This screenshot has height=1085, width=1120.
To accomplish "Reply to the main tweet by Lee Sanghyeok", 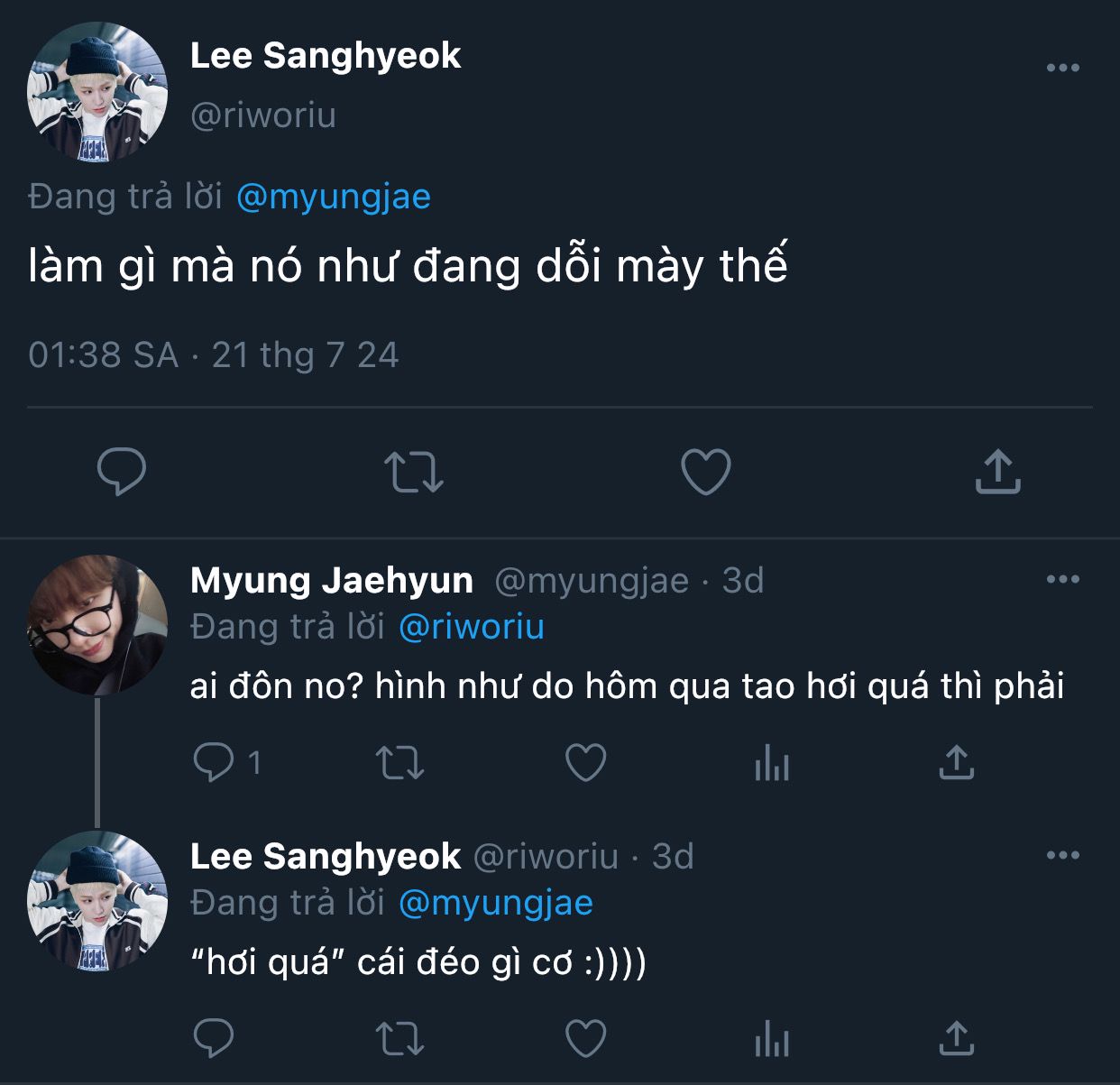I will pos(121,471).
